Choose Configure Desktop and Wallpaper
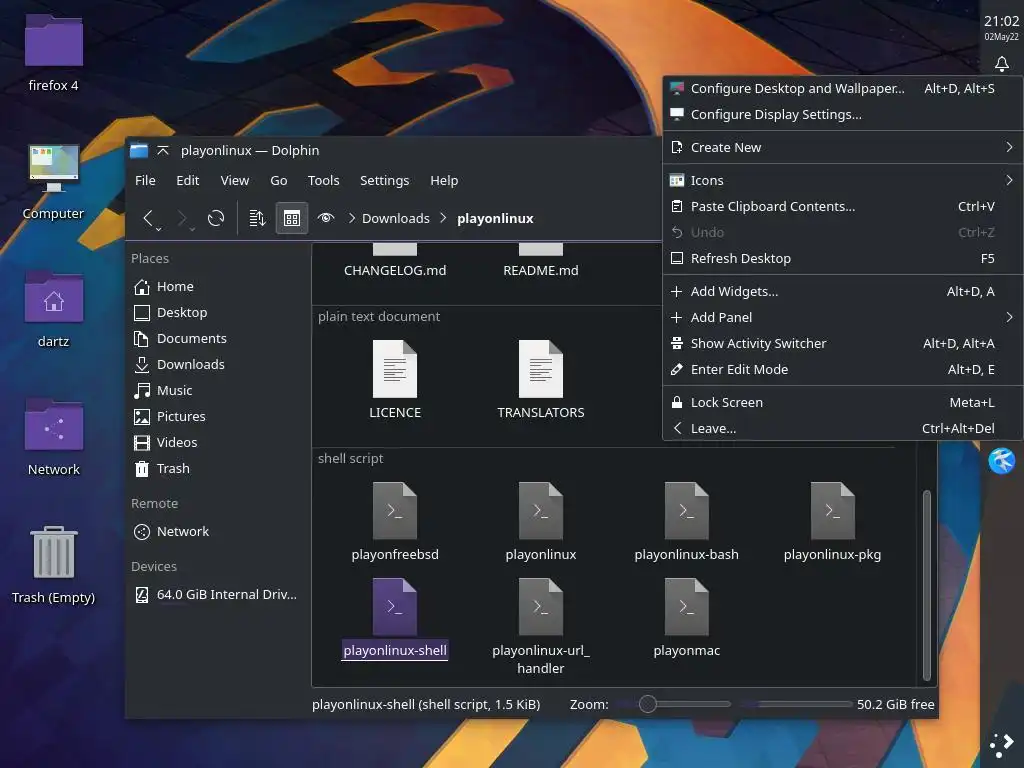This screenshot has height=768, width=1024. coord(842,88)
